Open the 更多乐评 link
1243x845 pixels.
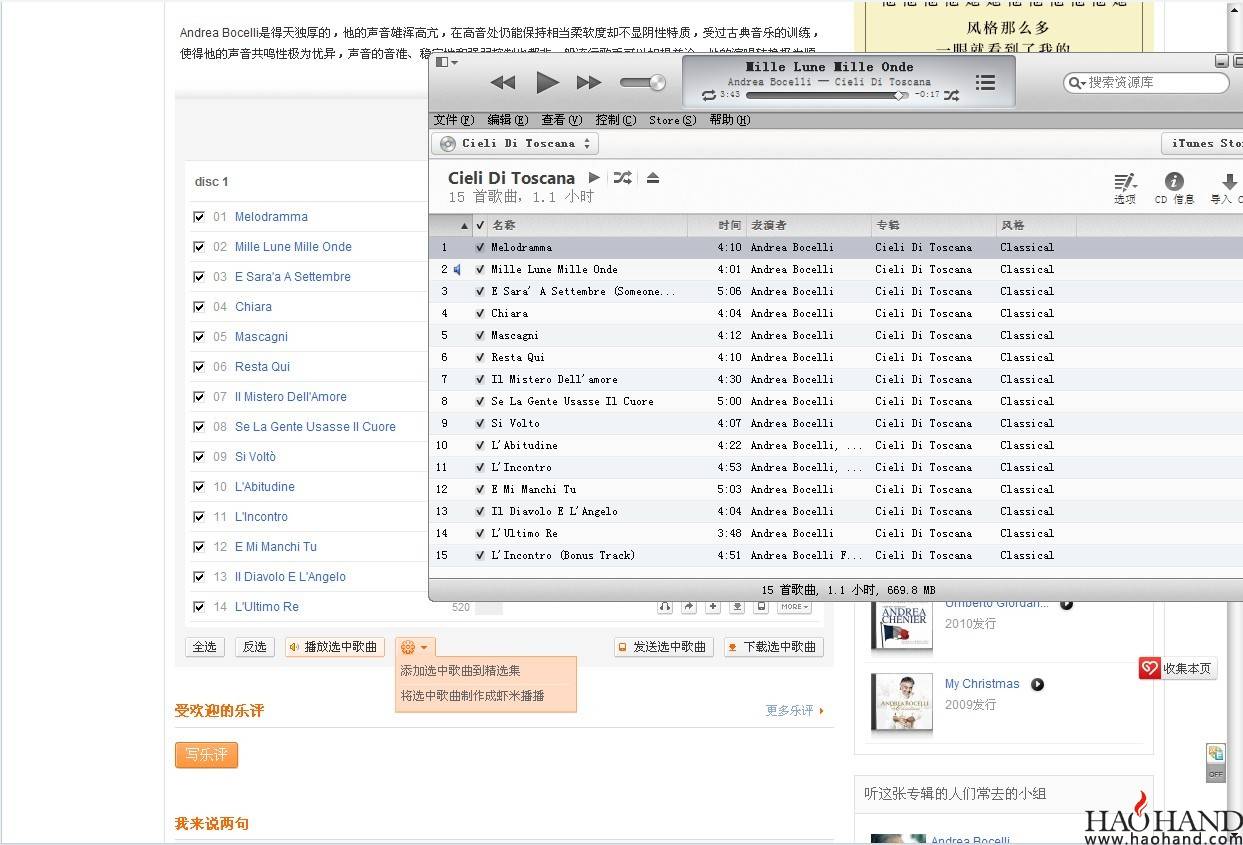794,711
